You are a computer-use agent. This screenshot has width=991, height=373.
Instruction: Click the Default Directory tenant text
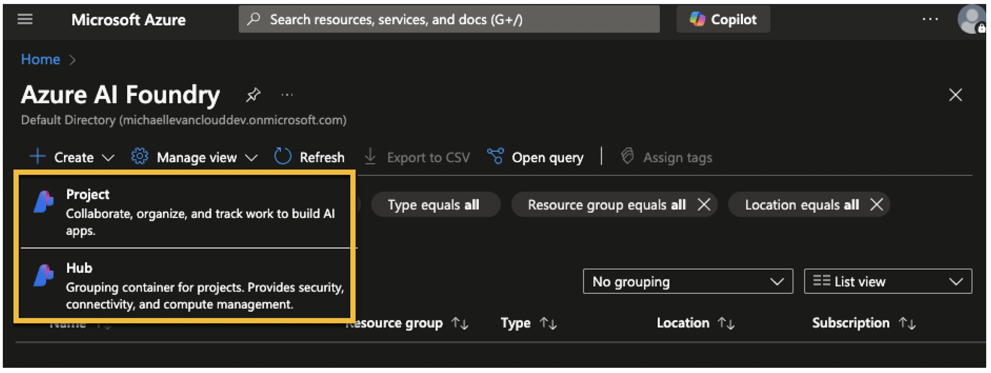184,119
